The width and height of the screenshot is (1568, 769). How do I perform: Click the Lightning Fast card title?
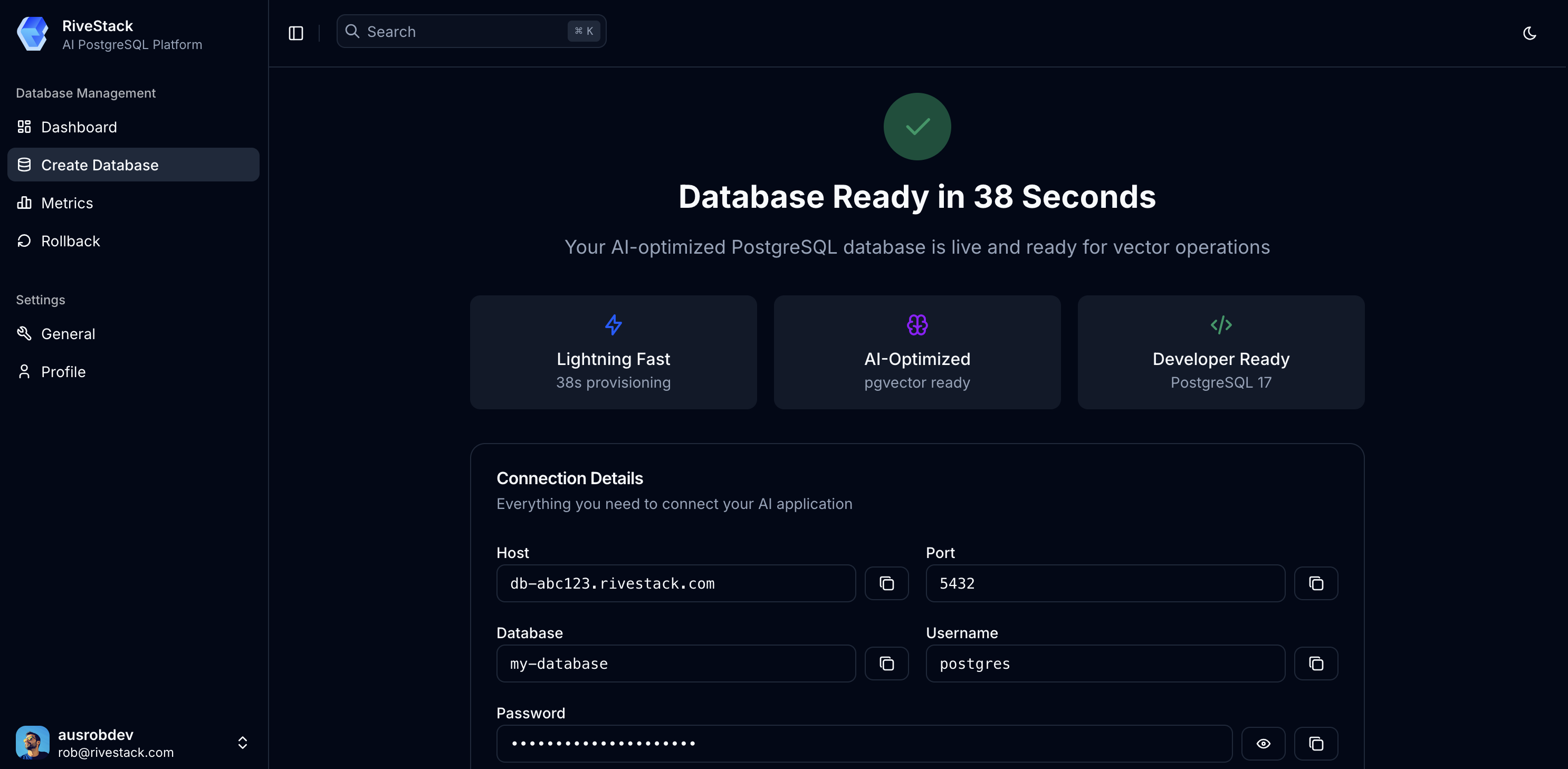point(613,359)
